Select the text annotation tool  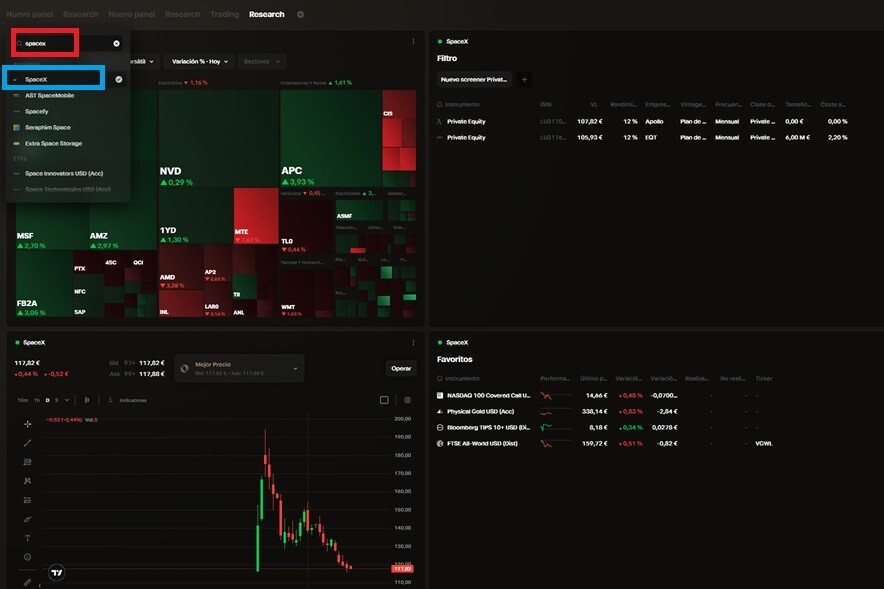click(x=28, y=538)
